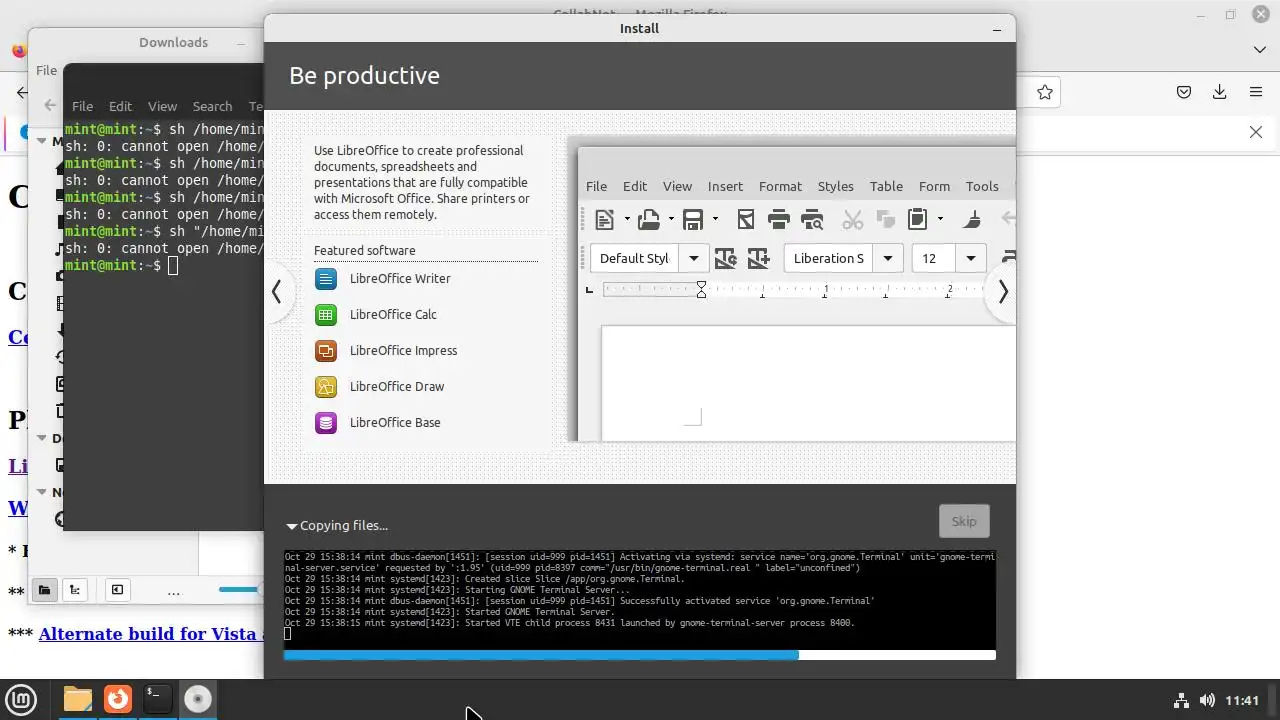Bookmark the page with Firefox star icon

[1045, 92]
